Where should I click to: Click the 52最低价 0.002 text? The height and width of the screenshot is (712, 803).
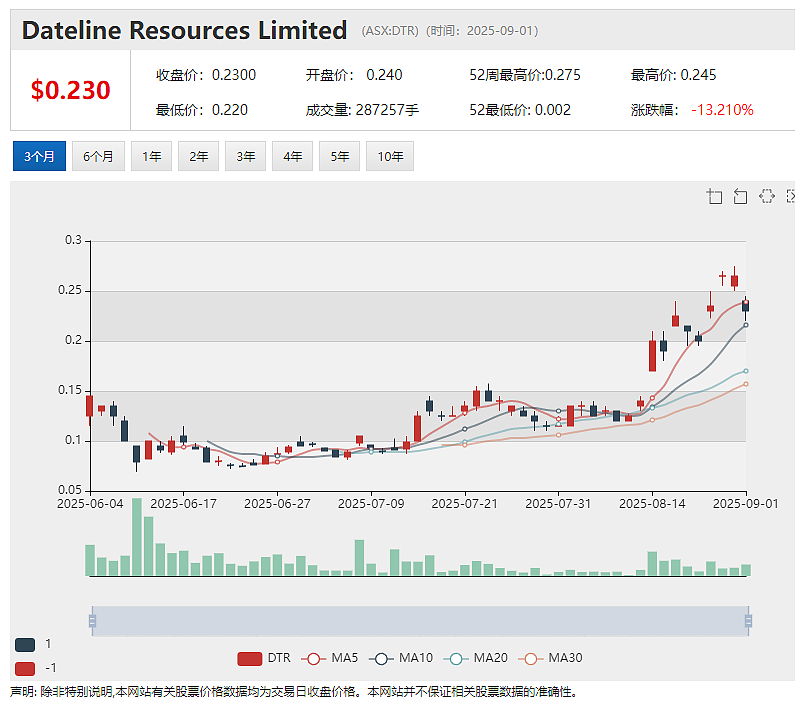coord(520,110)
